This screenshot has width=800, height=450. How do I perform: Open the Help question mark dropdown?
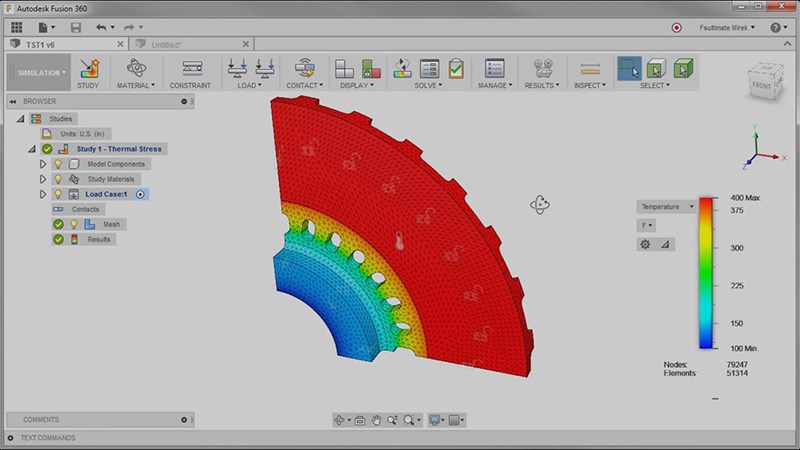pyautogui.click(x=778, y=28)
